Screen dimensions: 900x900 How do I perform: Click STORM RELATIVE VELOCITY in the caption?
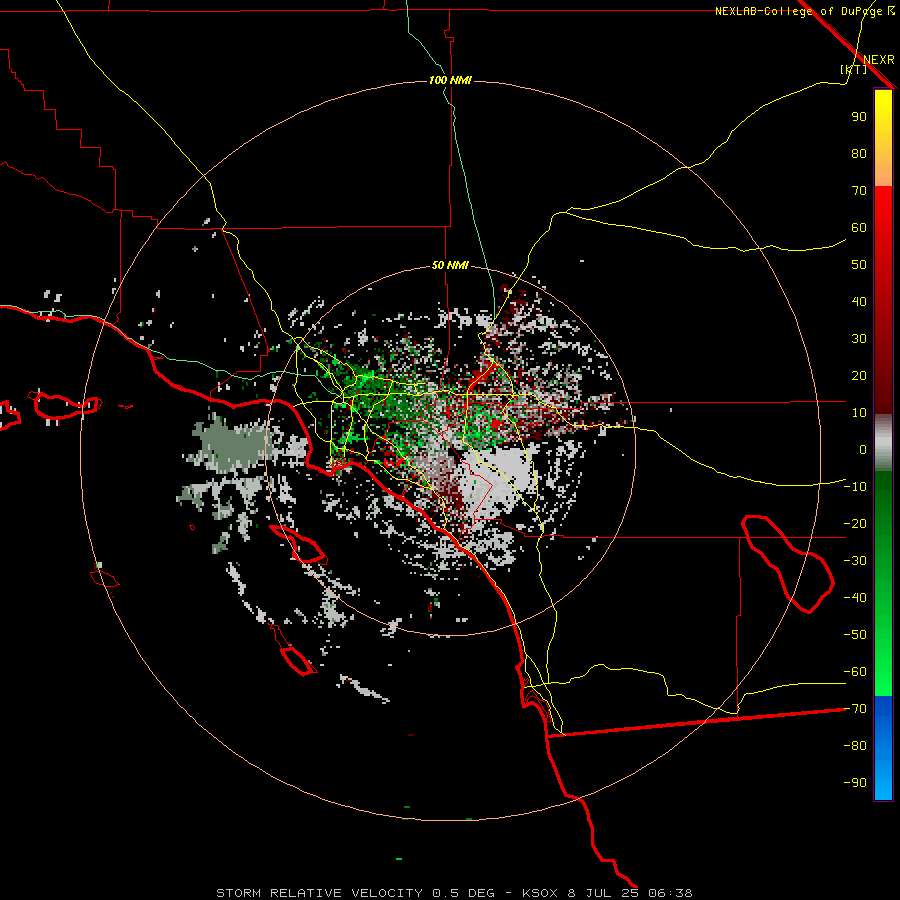pos(320,893)
